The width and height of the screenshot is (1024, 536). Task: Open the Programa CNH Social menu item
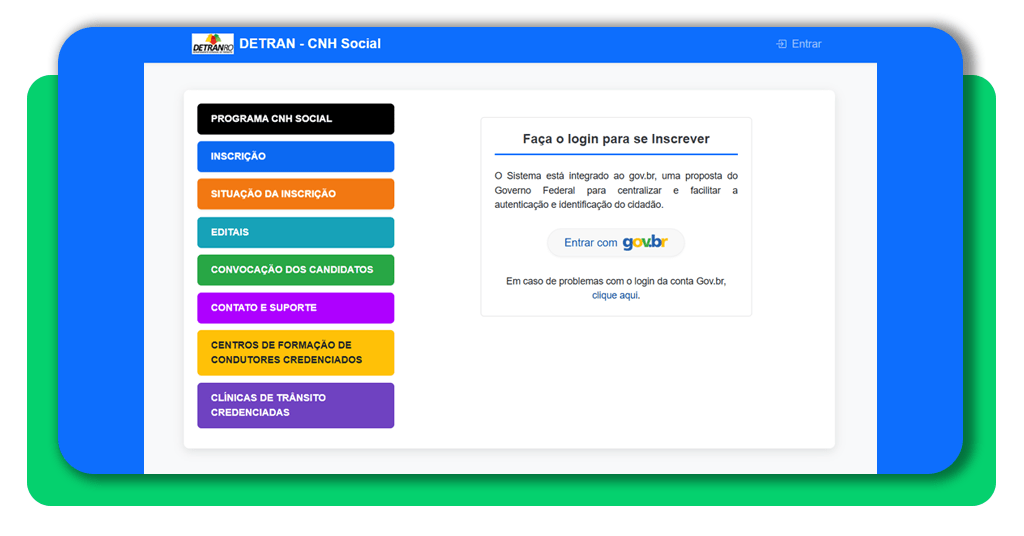click(296, 119)
